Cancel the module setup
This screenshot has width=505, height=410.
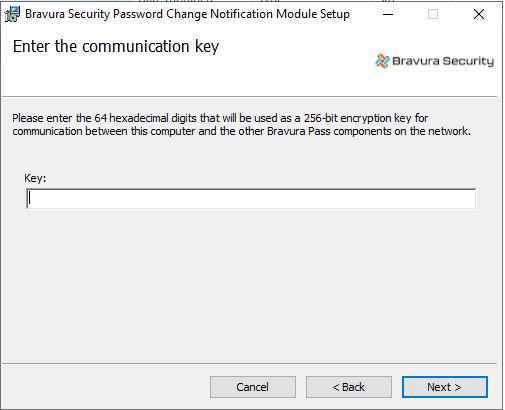(253, 387)
